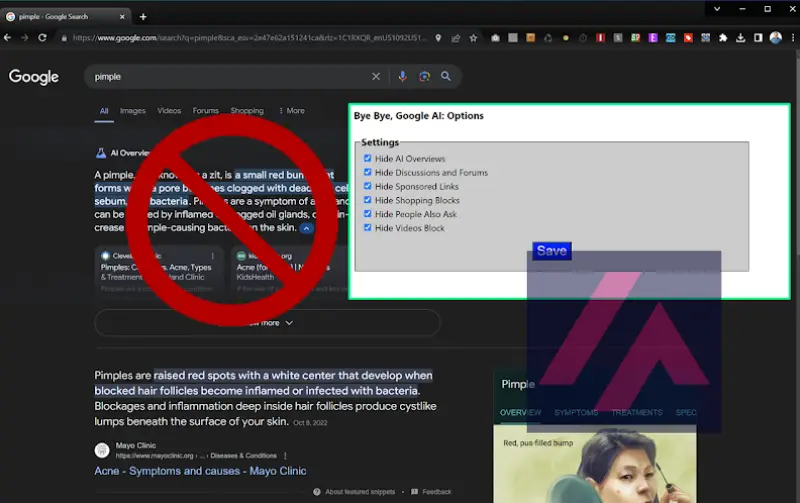Select the All results tab
This screenshot has width=800, height=503.
coord(104,111)
